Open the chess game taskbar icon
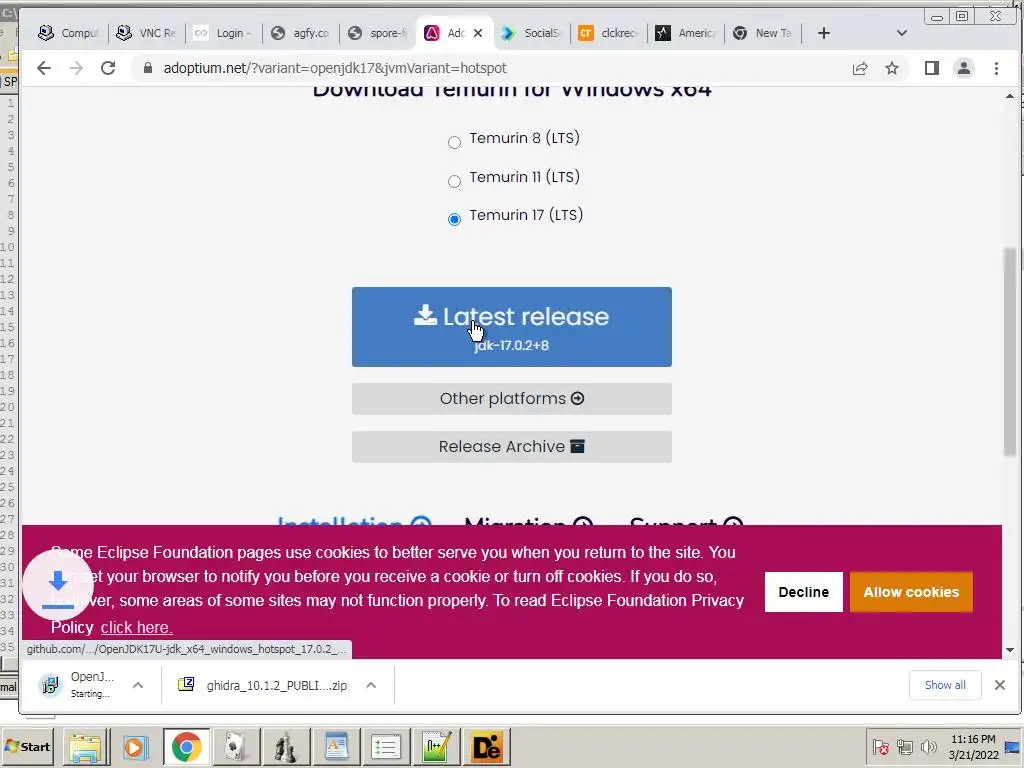 pos(285,747)
